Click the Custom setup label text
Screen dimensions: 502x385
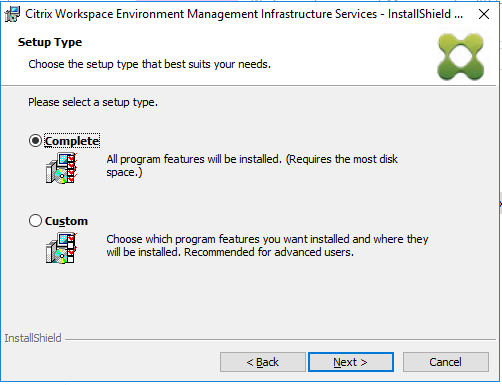66,221
